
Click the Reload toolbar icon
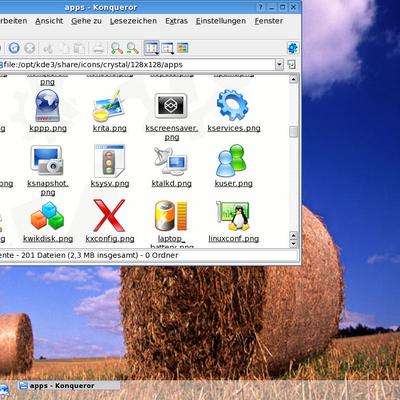click(14, 48)
